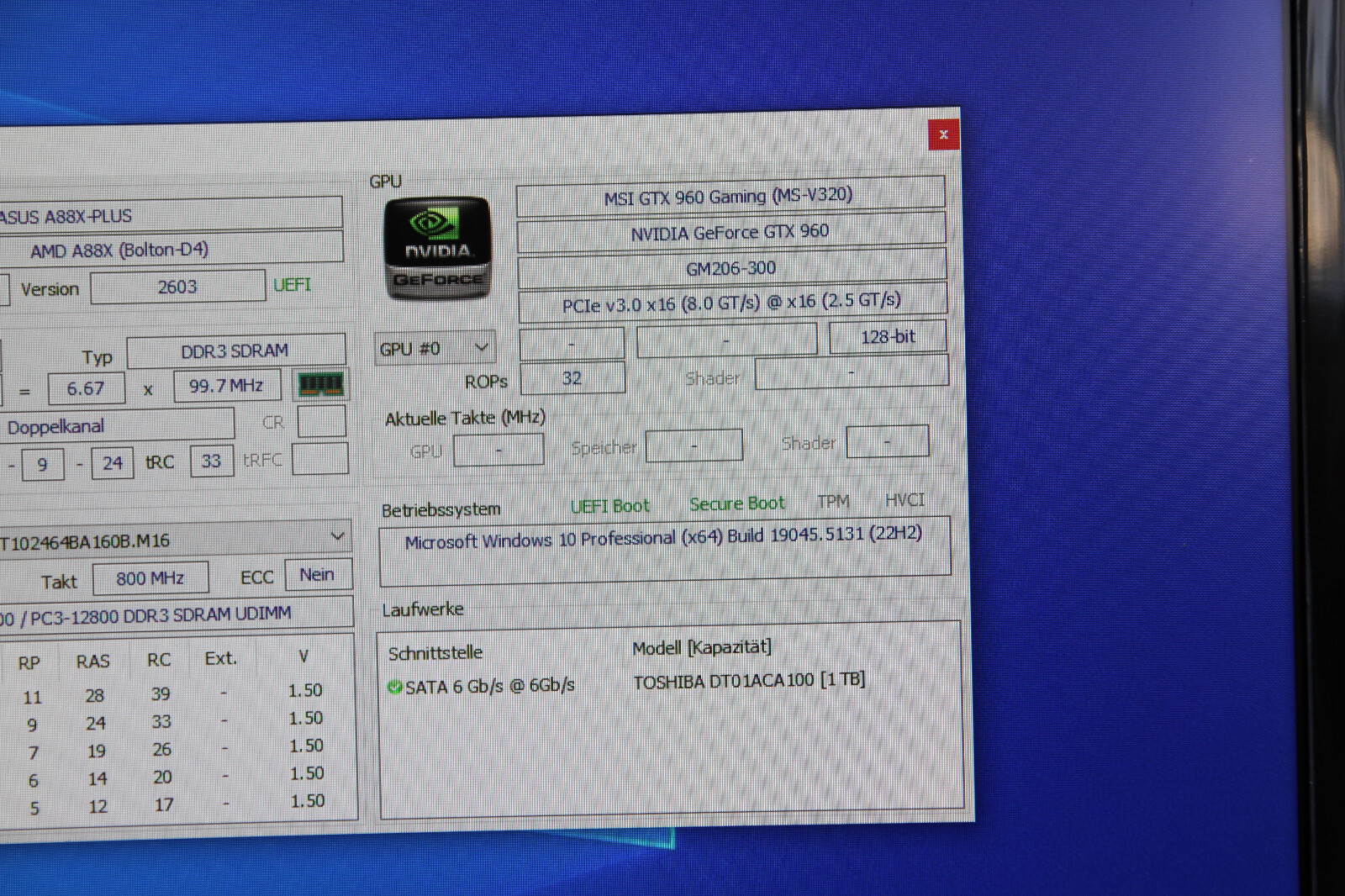
Task: Click the Ext. column header
Action: [221, 658]
